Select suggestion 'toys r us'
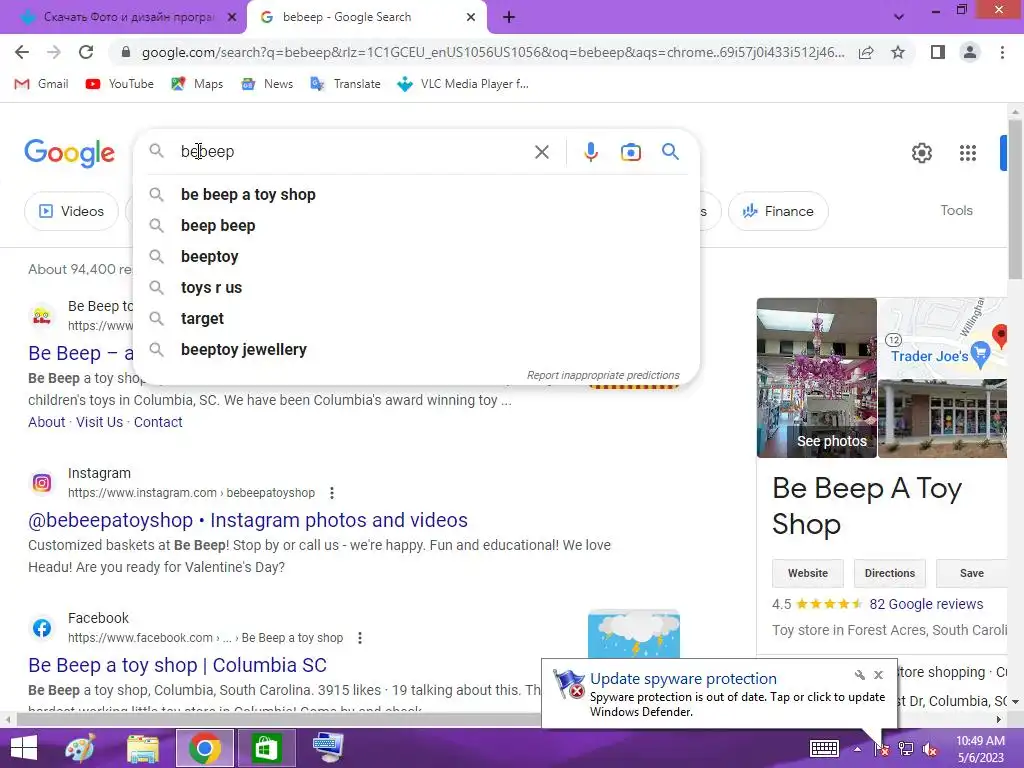The height and width of the screenshot is (768, 1024). 417,288
